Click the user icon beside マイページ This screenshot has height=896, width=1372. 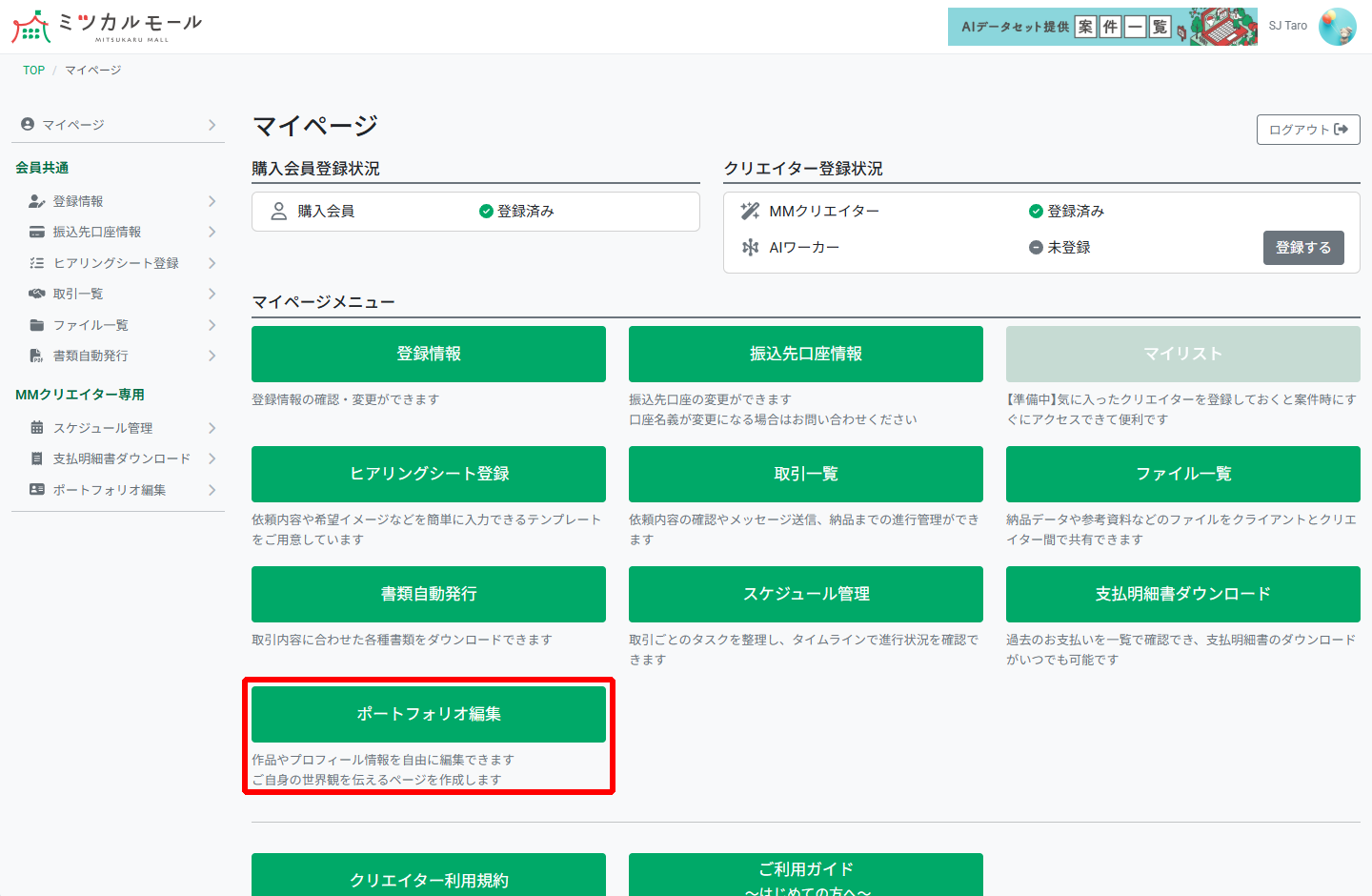(26, 123)
